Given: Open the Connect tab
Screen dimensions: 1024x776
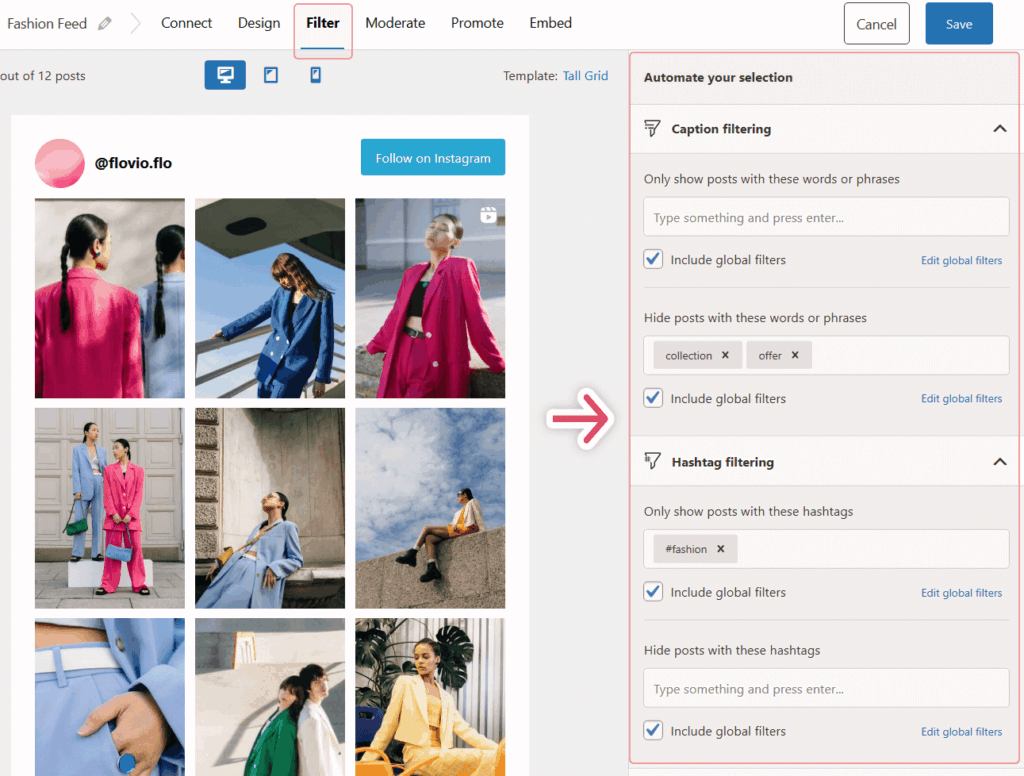Looking at the screenshot, I should coord(186,23).
